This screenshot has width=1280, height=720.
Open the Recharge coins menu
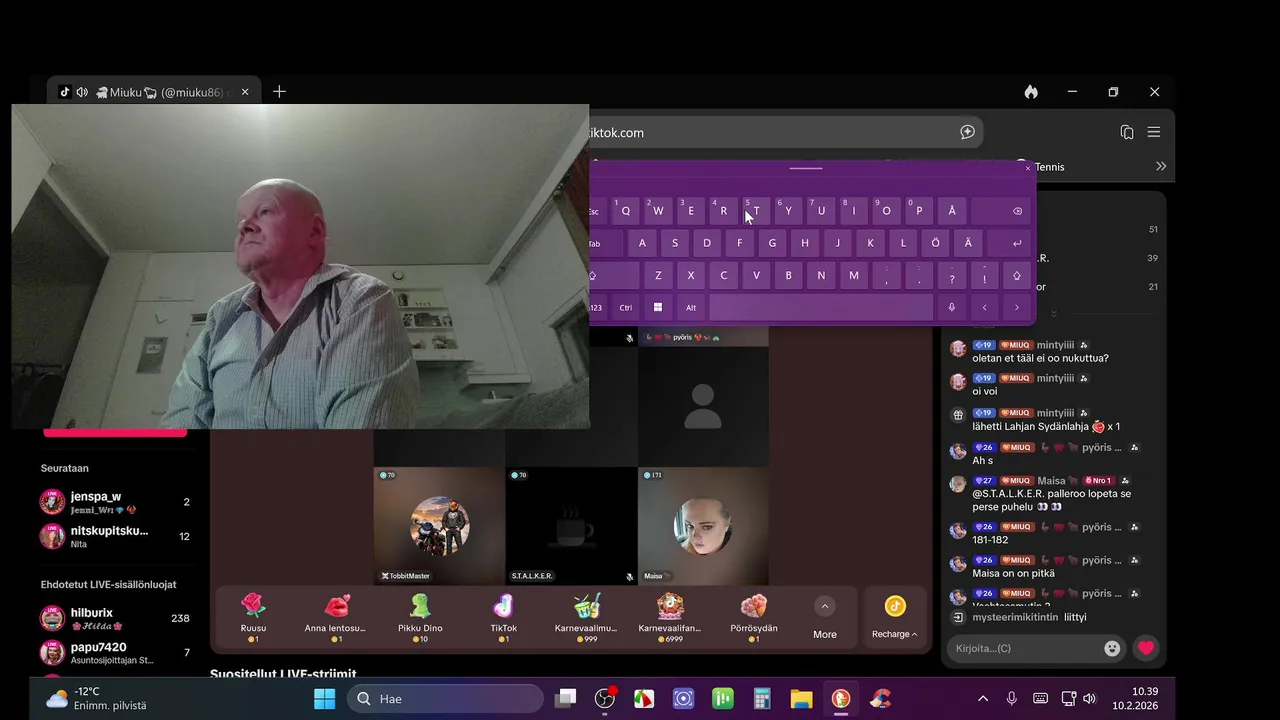point(894,617)
